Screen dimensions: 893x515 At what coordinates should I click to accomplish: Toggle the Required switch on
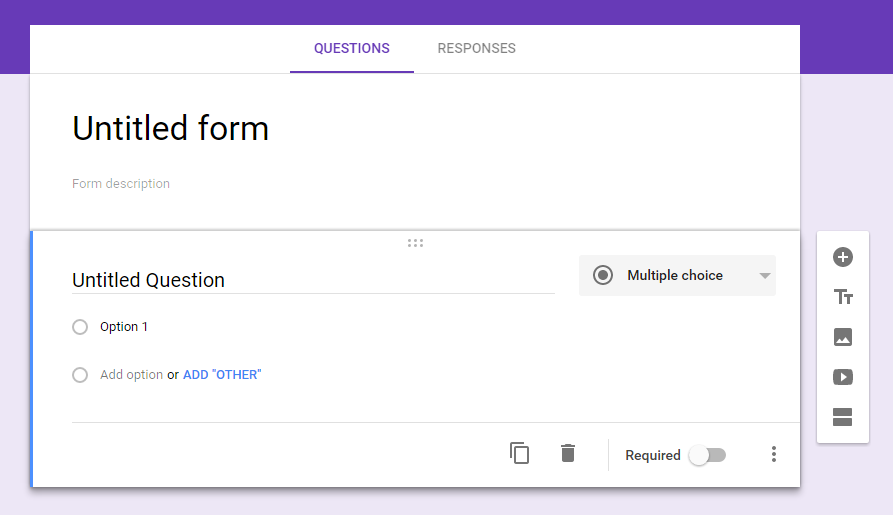(x=707, y=455)
